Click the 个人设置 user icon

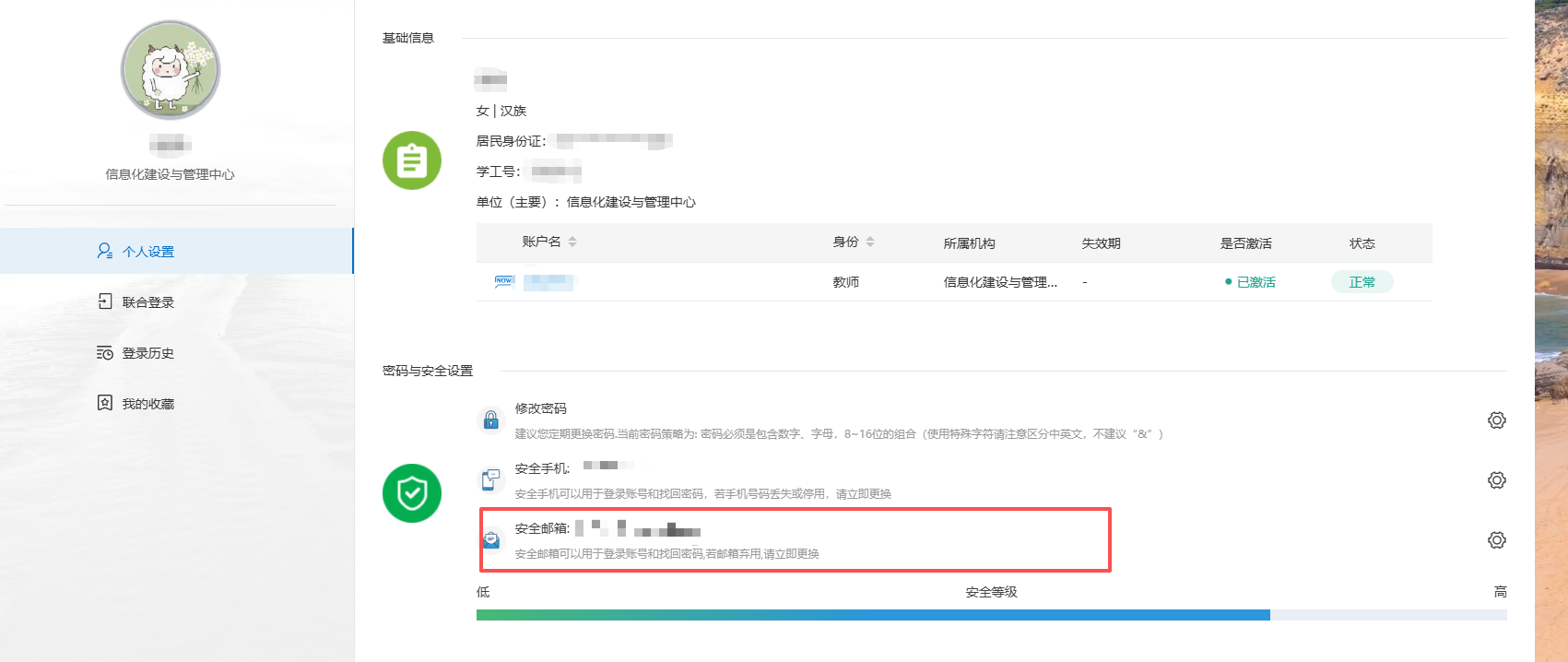(105, 251)
